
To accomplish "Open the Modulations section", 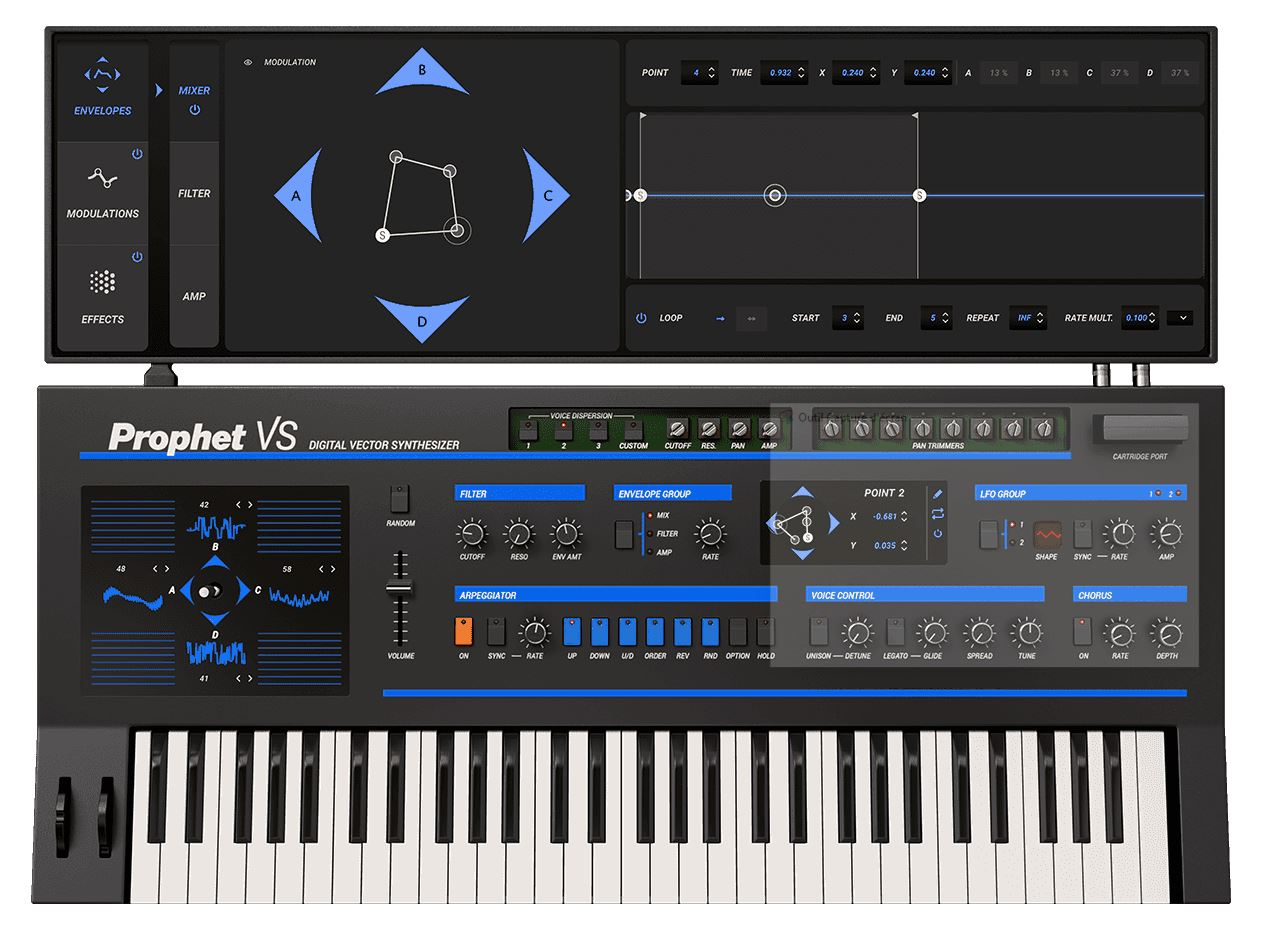I will [x=103, y=193].
